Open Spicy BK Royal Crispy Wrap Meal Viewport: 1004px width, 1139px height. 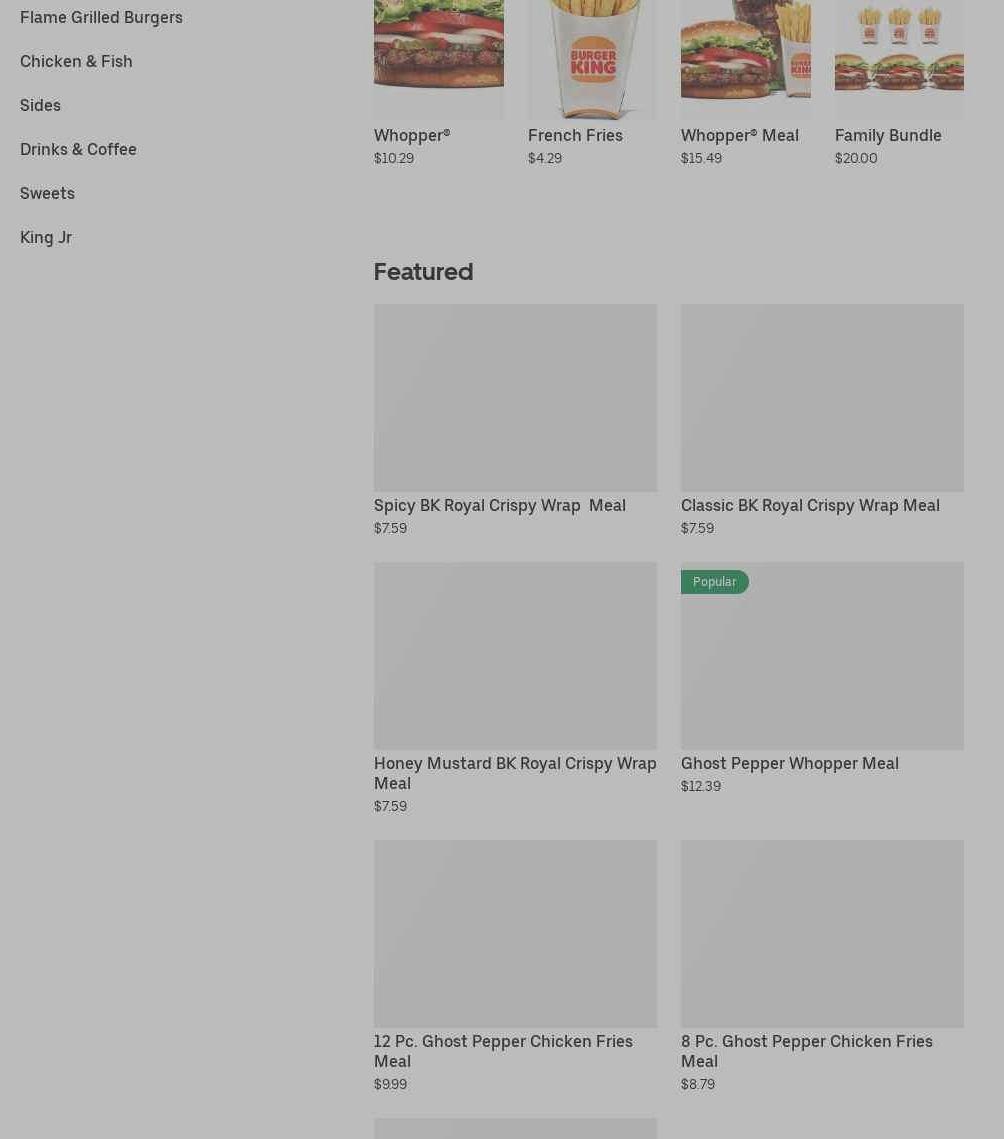(500, 506)
